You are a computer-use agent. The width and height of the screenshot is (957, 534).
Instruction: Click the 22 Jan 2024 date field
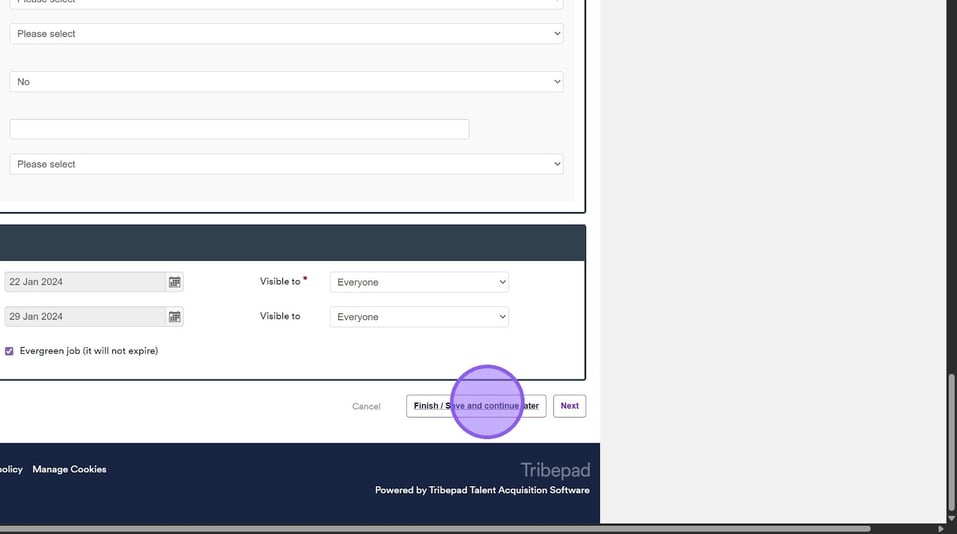[85, 282]
